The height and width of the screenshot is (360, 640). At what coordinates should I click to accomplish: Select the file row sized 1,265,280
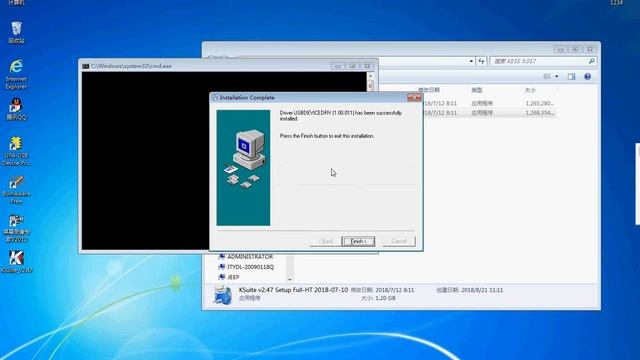(x=489, y=103)
